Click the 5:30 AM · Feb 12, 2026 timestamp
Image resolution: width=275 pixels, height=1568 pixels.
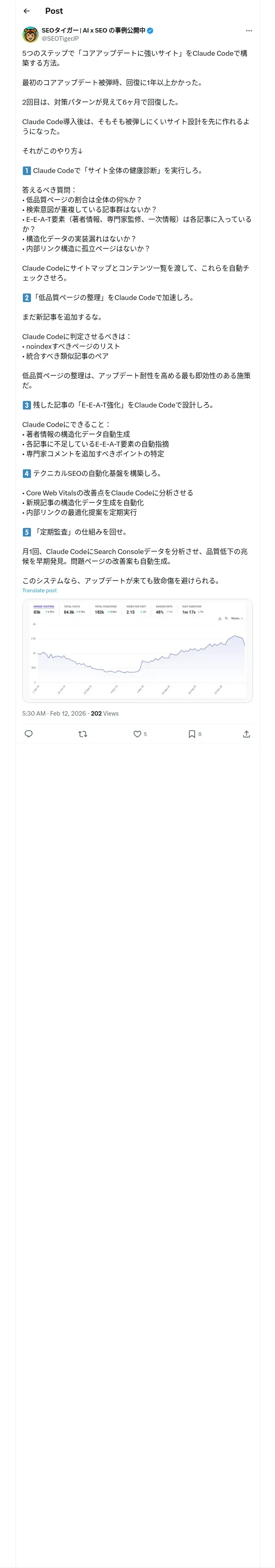(54, 714)
